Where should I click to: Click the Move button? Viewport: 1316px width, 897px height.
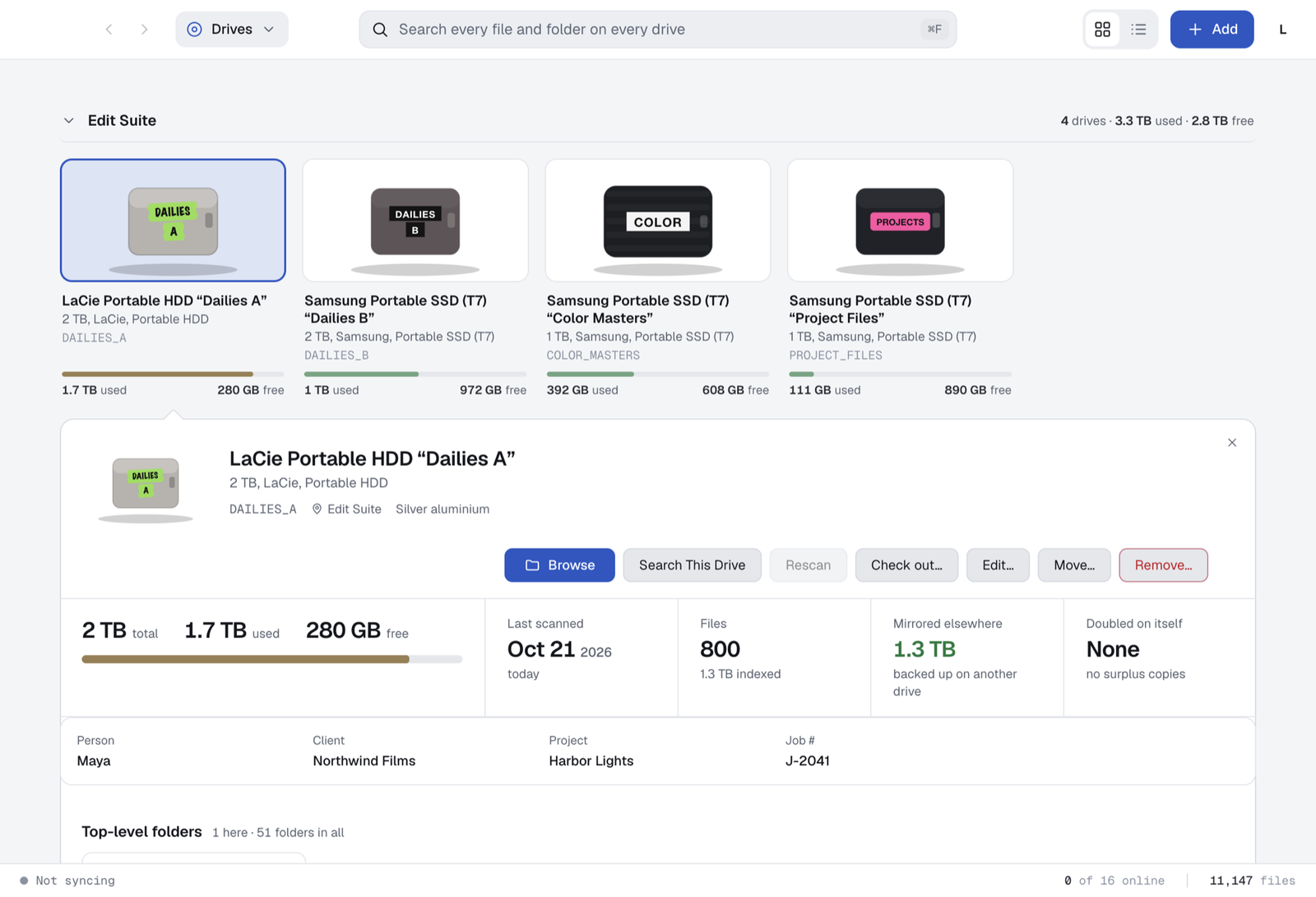pos(1074,565)
